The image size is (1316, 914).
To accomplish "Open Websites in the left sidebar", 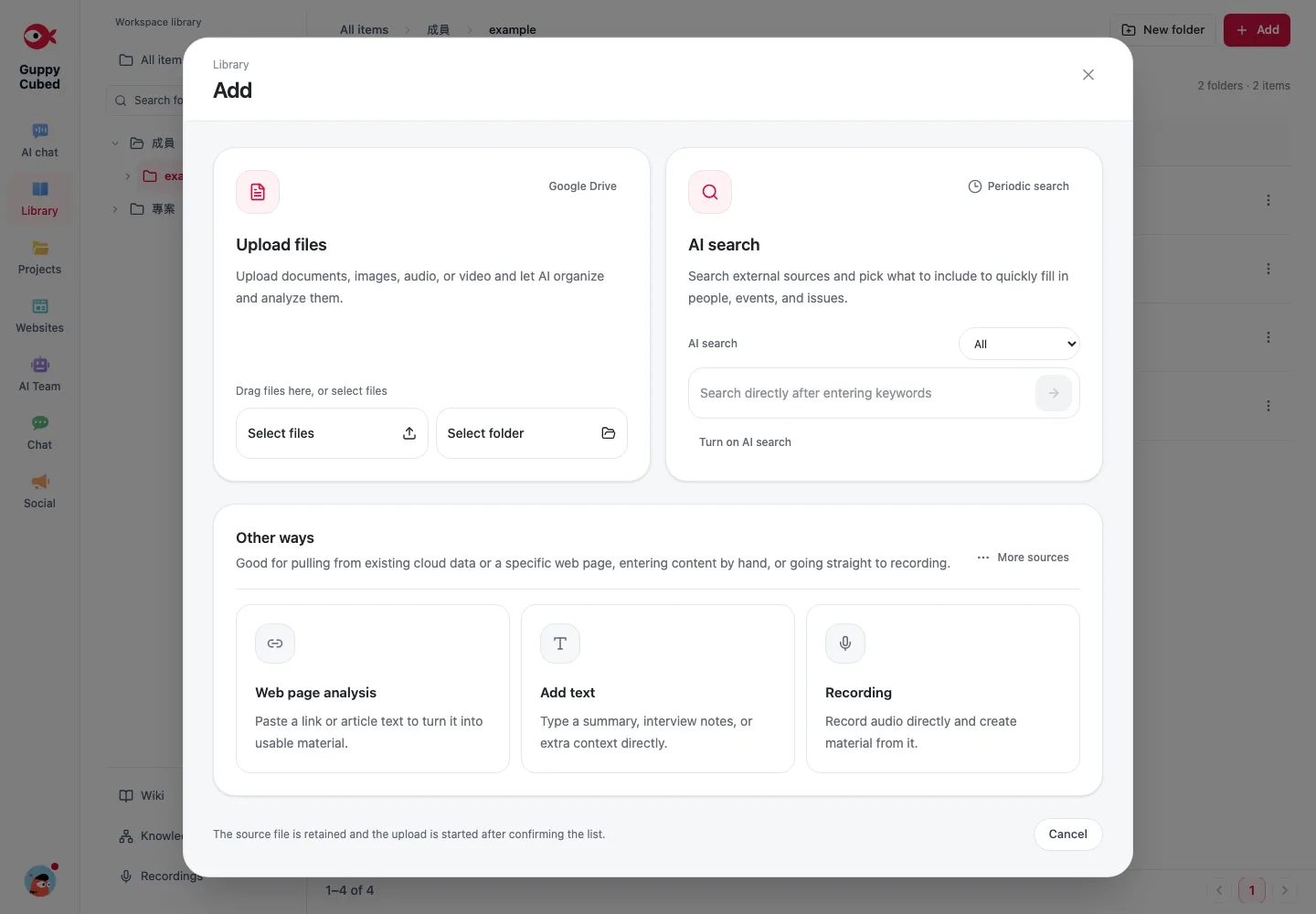I will coord(39,316).
